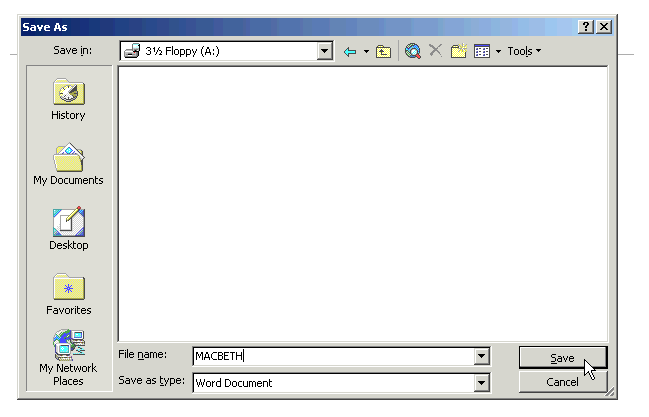The height and width of the screenshot is (417, 649).
Task: Open the History location
Action: click(x=68, y=100)
